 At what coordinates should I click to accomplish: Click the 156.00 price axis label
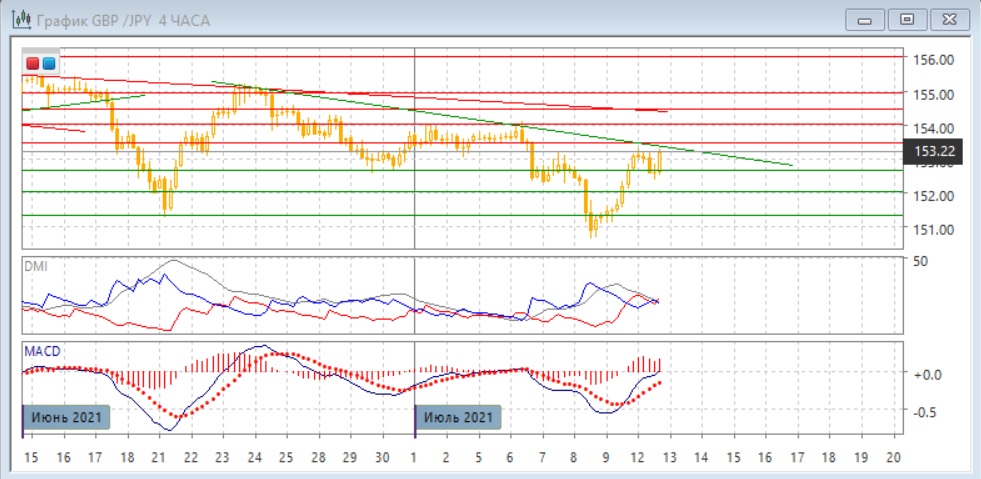click(932, 60)
